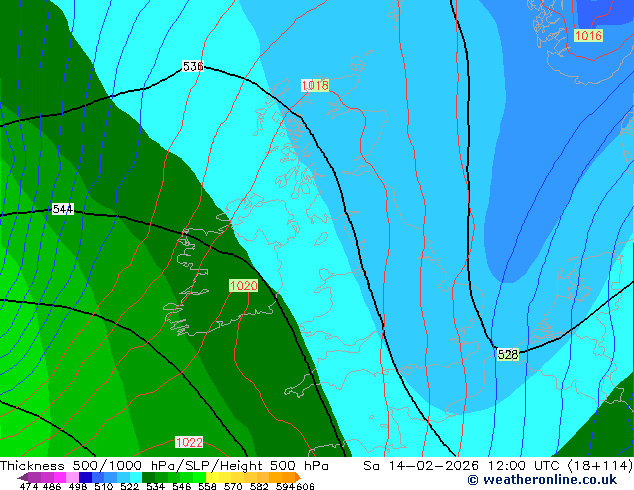Click the 534 legend value
This screenshot has height=490, width=634.
coord(155,486)
